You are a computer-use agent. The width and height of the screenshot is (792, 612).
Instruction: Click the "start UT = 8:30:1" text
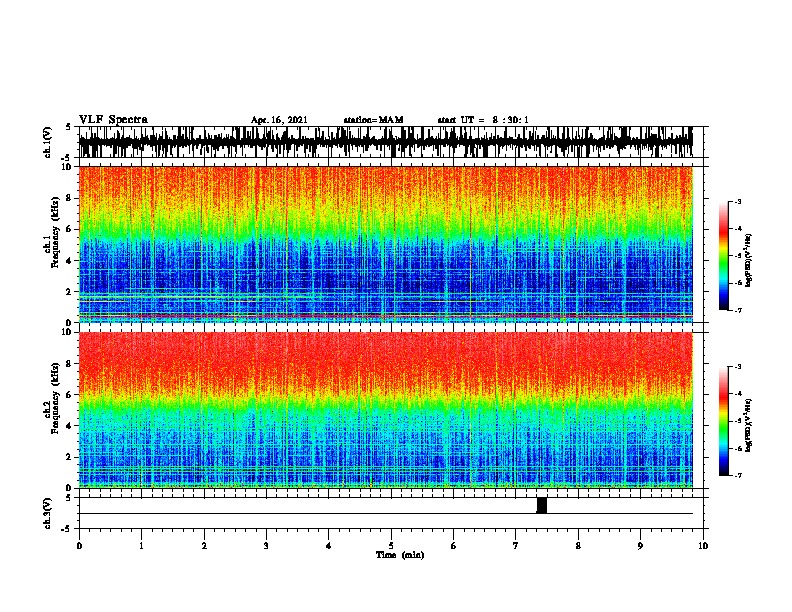(483, 120)
